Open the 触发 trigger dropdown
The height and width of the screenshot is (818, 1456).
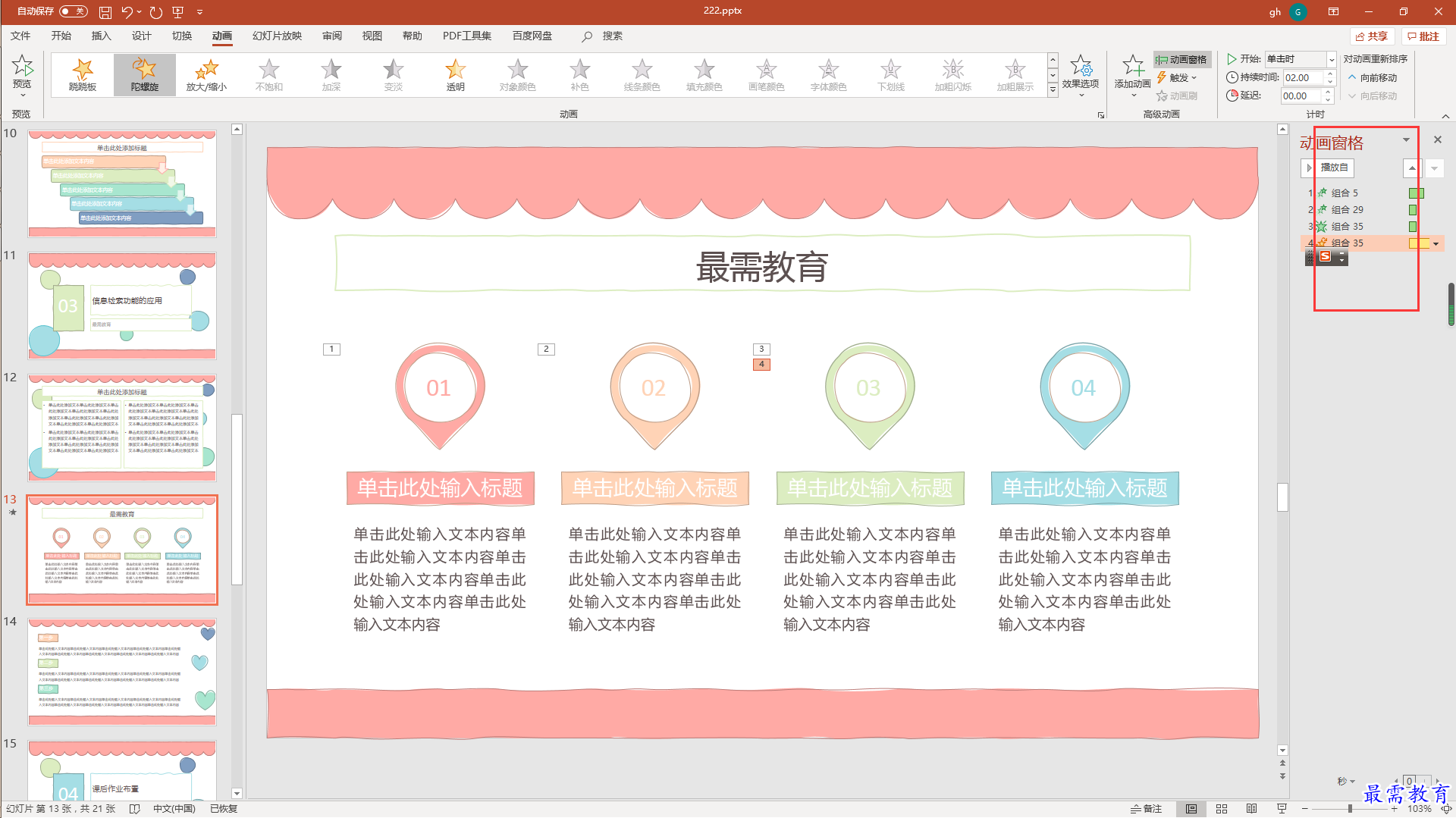pyautogui.click(x=1177, y=77)
